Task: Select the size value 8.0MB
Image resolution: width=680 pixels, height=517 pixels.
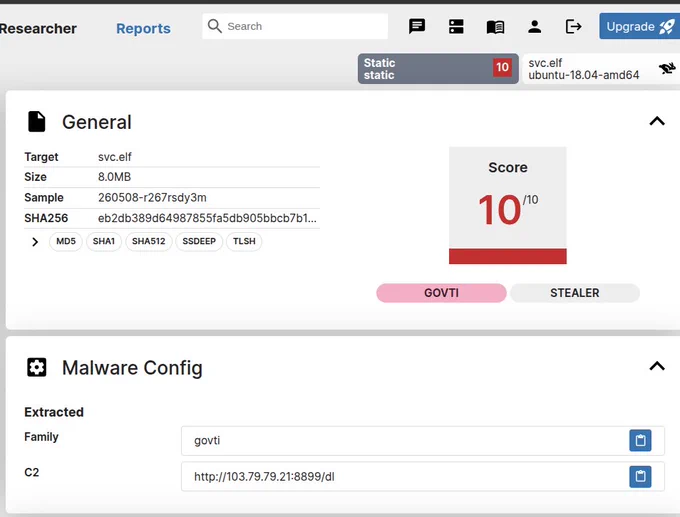Action: [x=114, y=177]
